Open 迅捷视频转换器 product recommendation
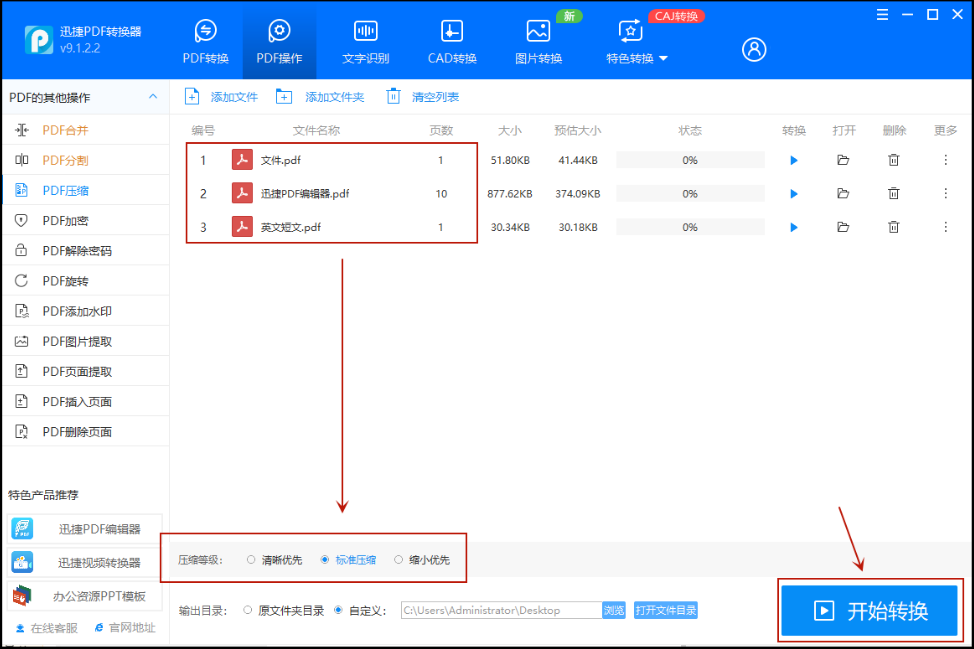The image size is (974, 649). [85, 563]
